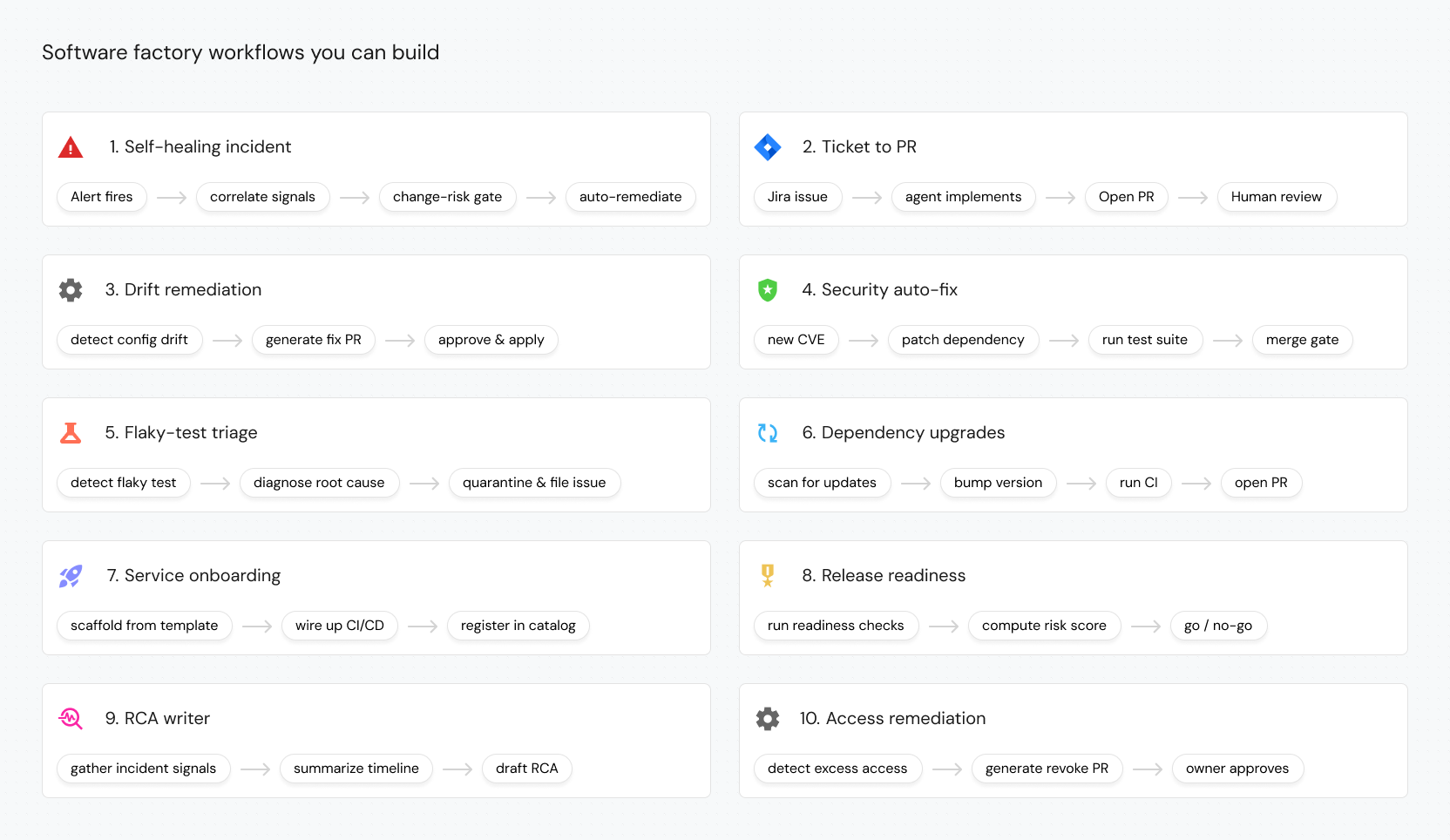The height and width of the screenshot is (840, 1450).
Task: Select the 'diagnose root cause' step chip
Action: [x=319, y=483]
